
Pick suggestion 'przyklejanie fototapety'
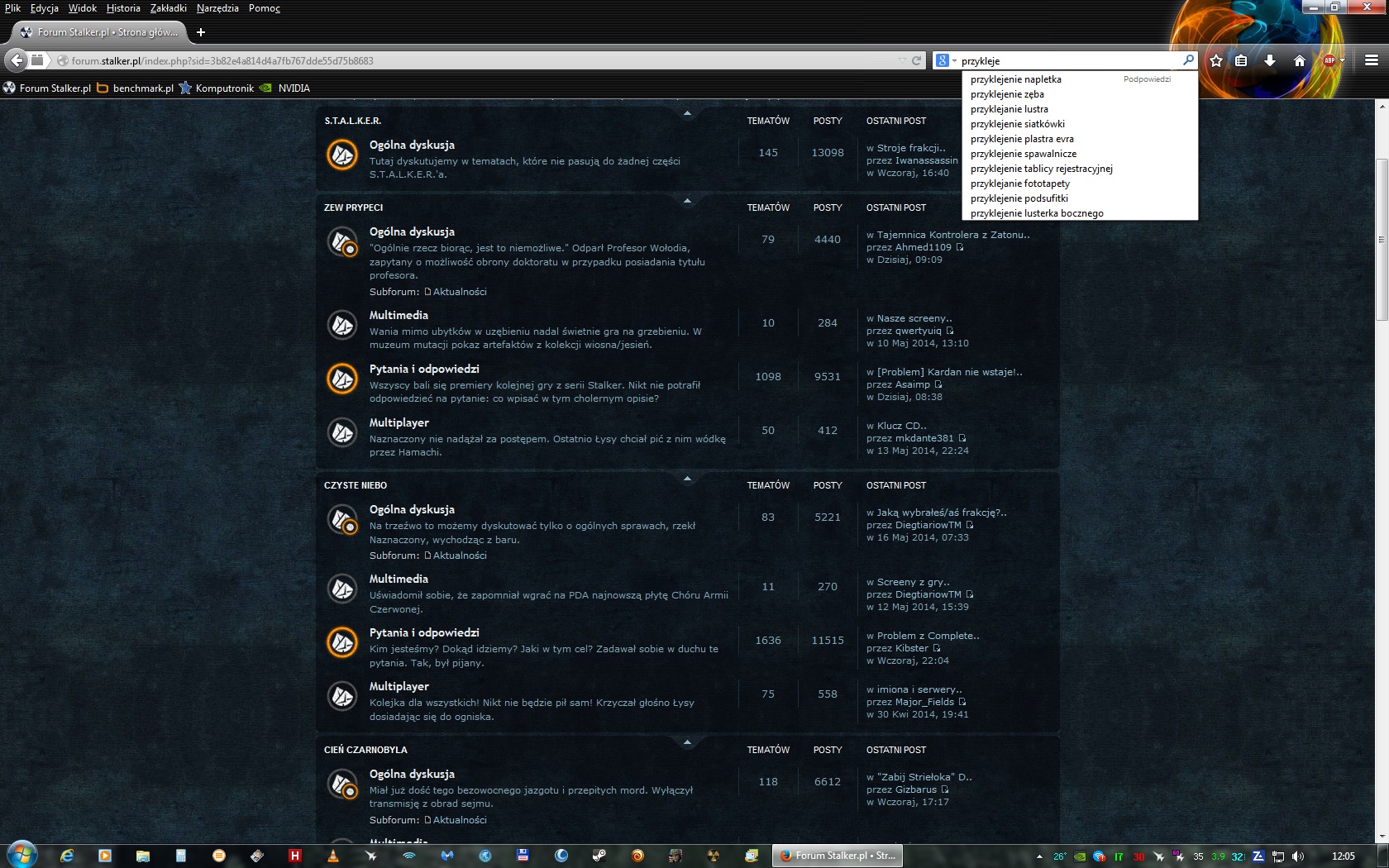[1020, 184]
